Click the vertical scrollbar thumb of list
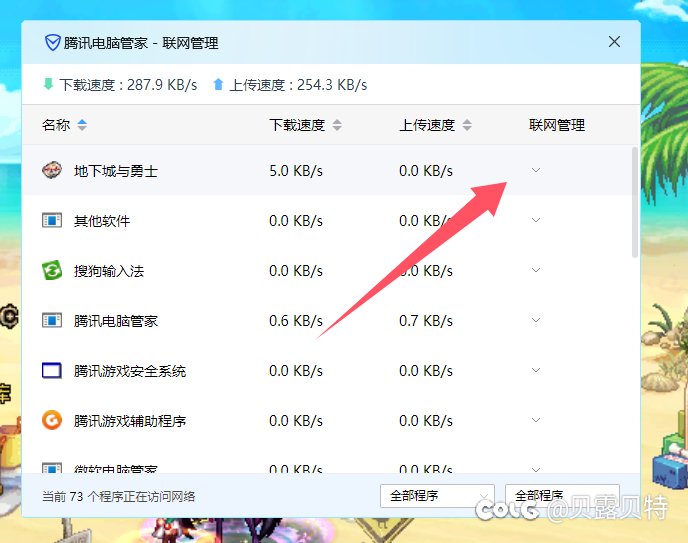Screen dimensions: 688x543 [x=634, y=203]
